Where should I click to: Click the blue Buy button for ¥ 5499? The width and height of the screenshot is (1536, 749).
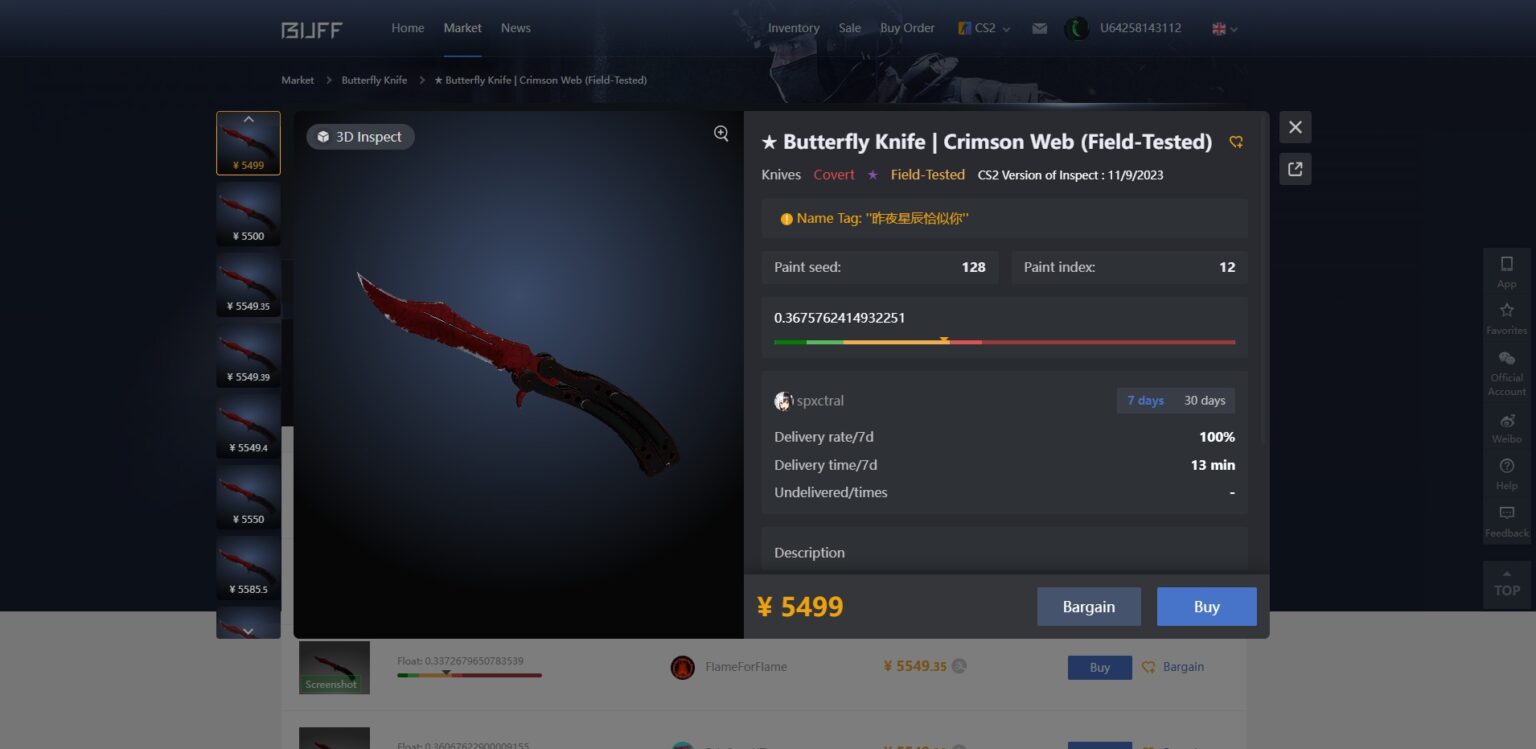coord(1207,607)
